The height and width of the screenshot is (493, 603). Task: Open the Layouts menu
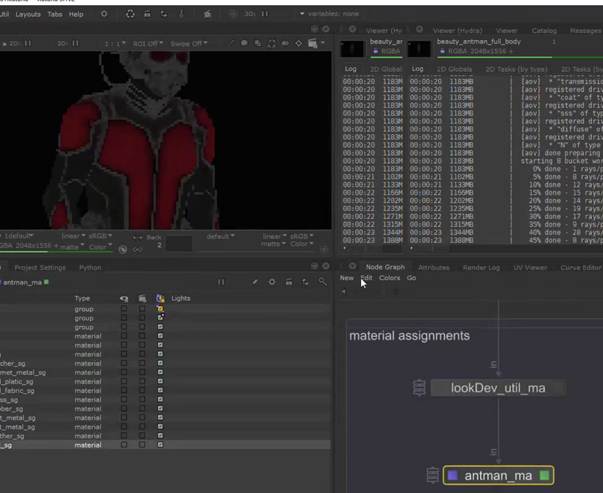(28, 15)
